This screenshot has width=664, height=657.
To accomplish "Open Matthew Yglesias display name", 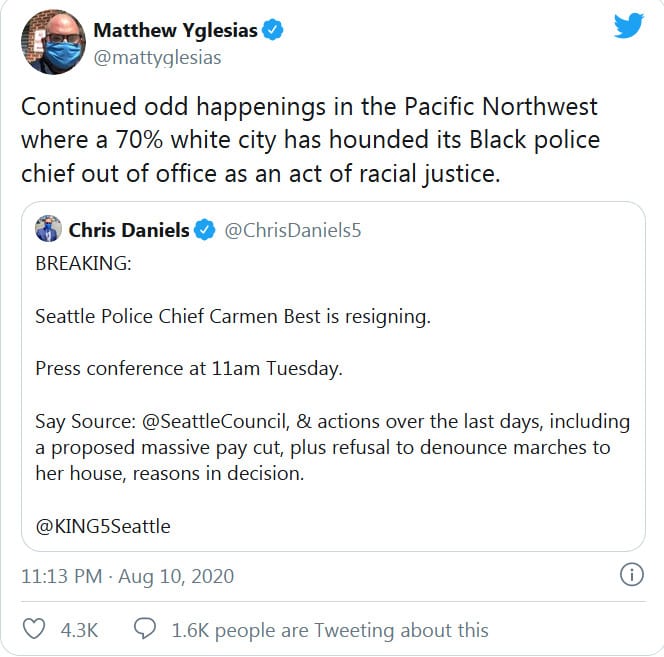I will point(175,30).
